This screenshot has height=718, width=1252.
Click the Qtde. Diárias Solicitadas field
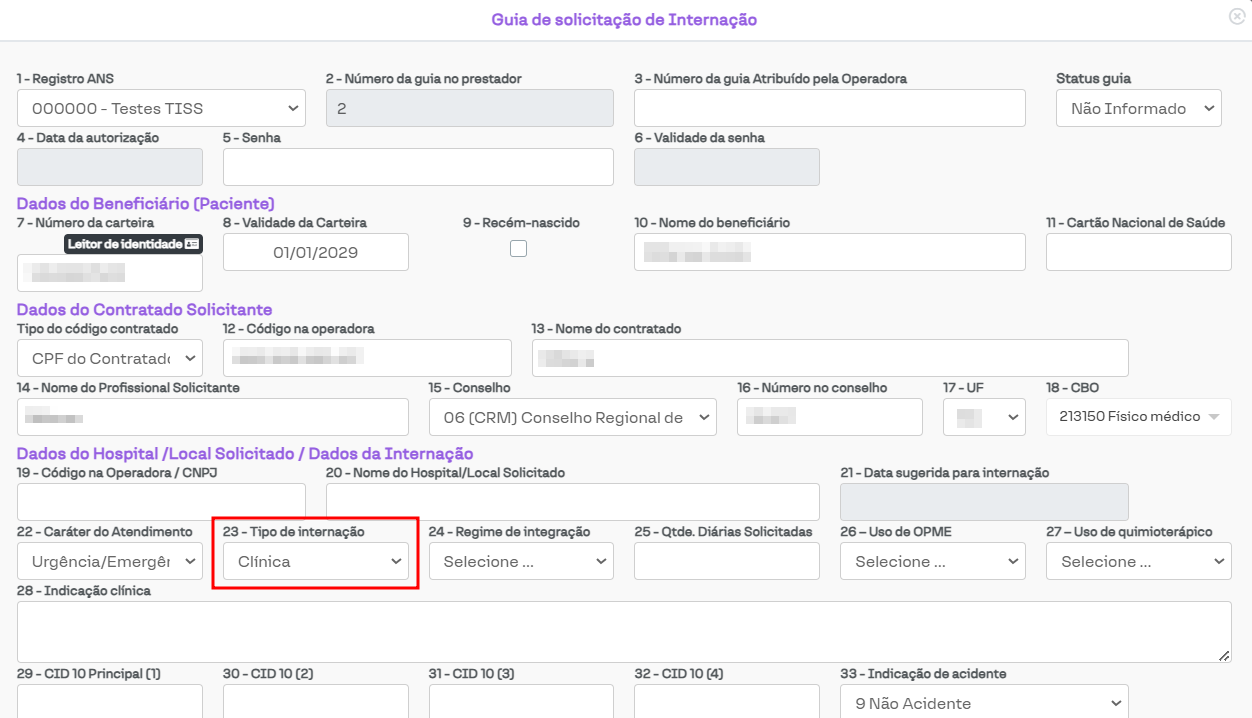(726, 561)
